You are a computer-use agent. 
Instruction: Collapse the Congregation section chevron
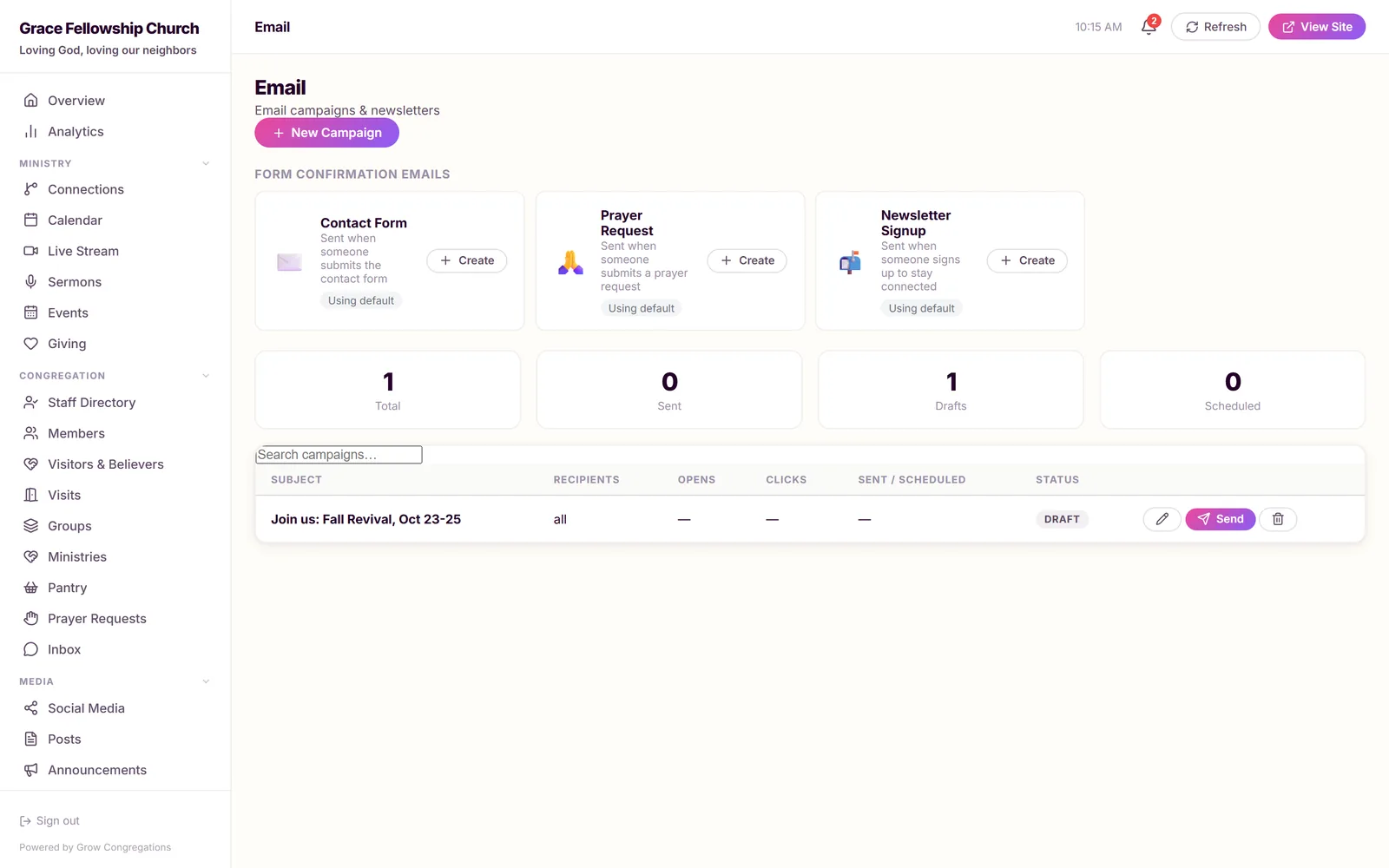pyautogui.click(x=206, y=376)
